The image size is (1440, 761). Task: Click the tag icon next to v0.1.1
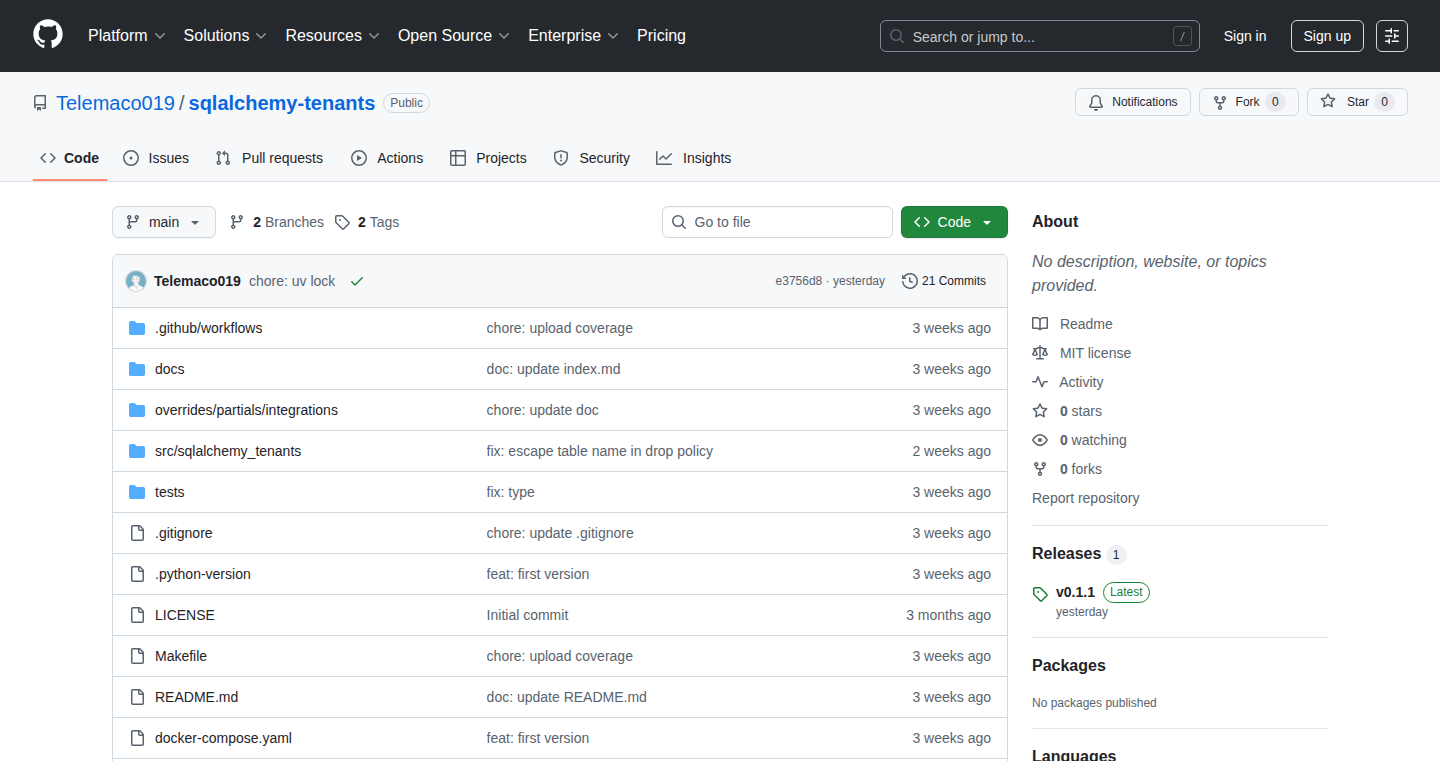pos(1040,593)
